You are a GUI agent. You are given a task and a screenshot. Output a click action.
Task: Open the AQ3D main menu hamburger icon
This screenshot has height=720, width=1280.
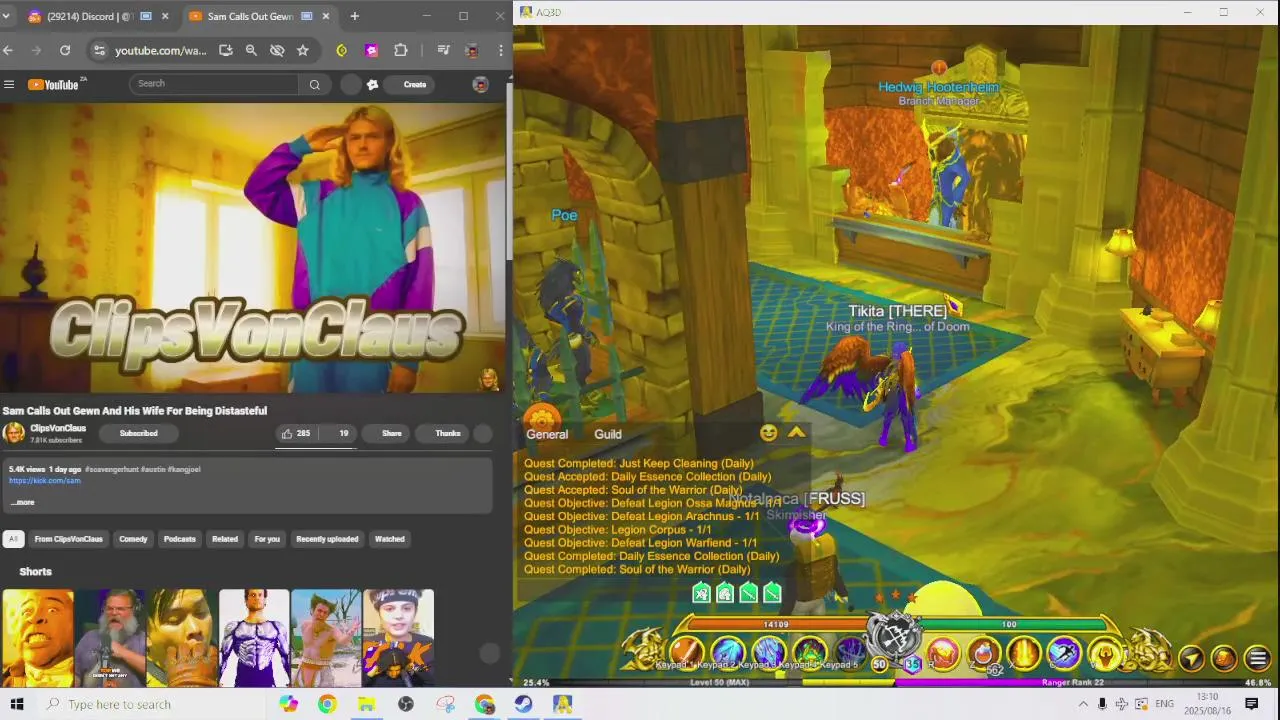coord(1258,658)
